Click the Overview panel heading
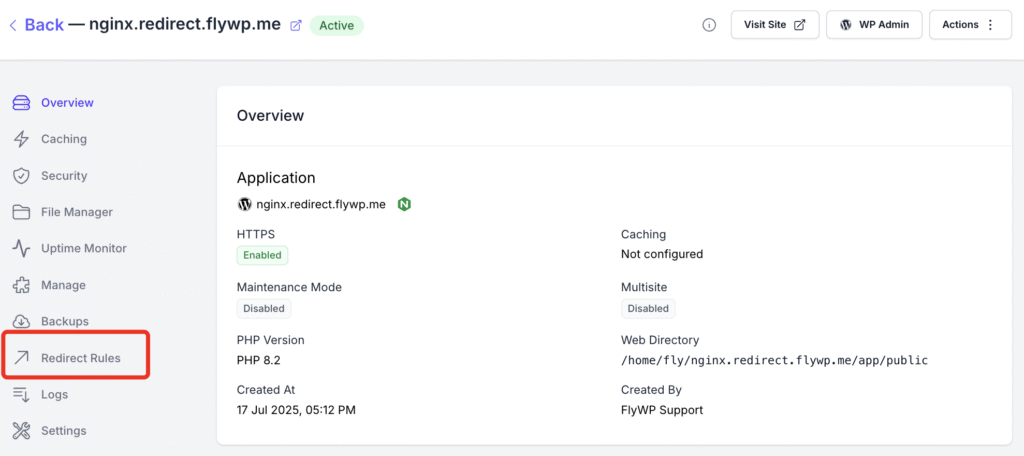Image resolution: width=1024 pixels, height=456 pixels. [x=270, y=116]
